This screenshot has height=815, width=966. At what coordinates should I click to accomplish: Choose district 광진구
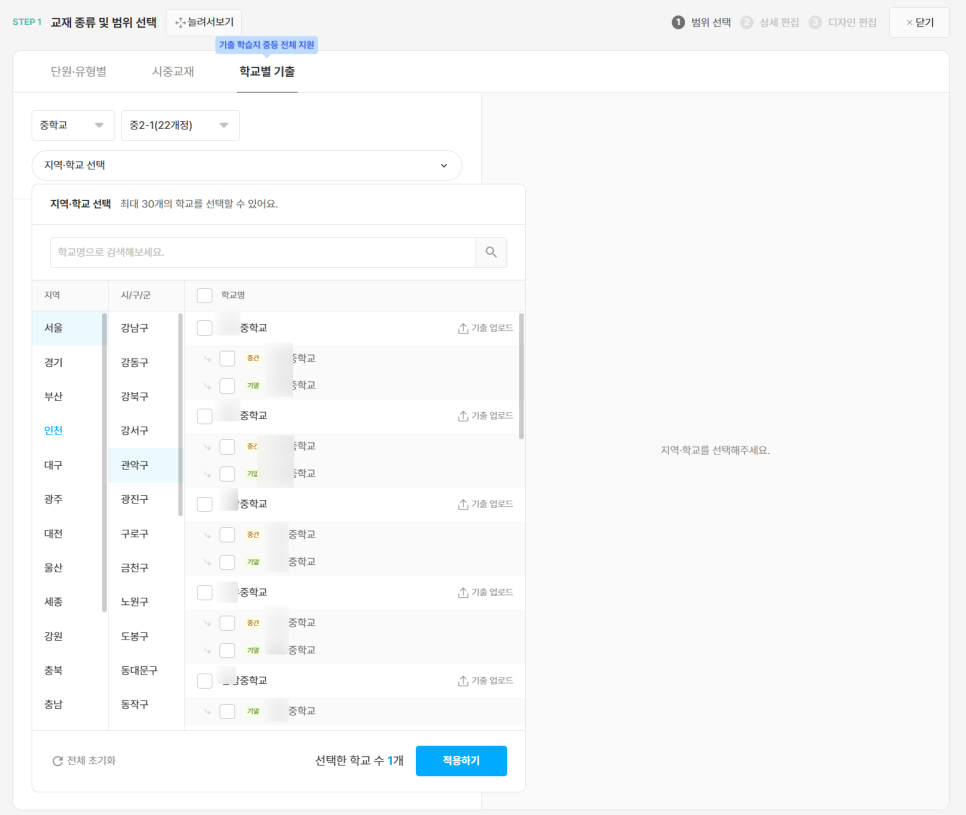(144, 499)
